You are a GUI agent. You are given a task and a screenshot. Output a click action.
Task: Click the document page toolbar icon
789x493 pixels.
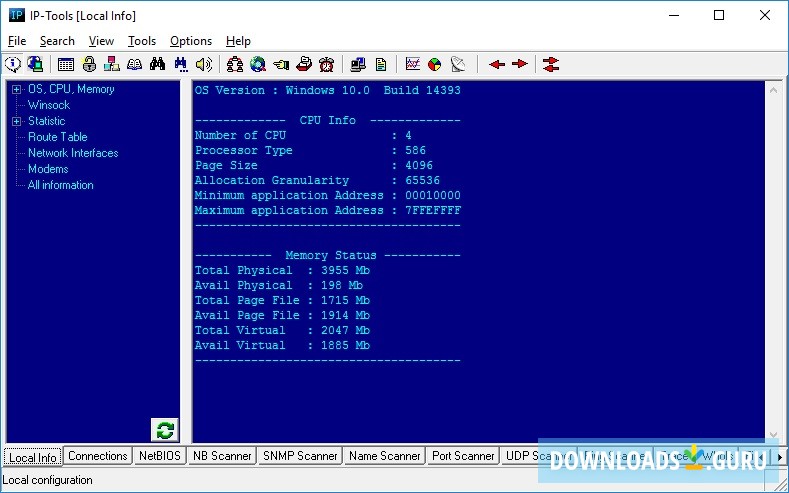[381, 64]
